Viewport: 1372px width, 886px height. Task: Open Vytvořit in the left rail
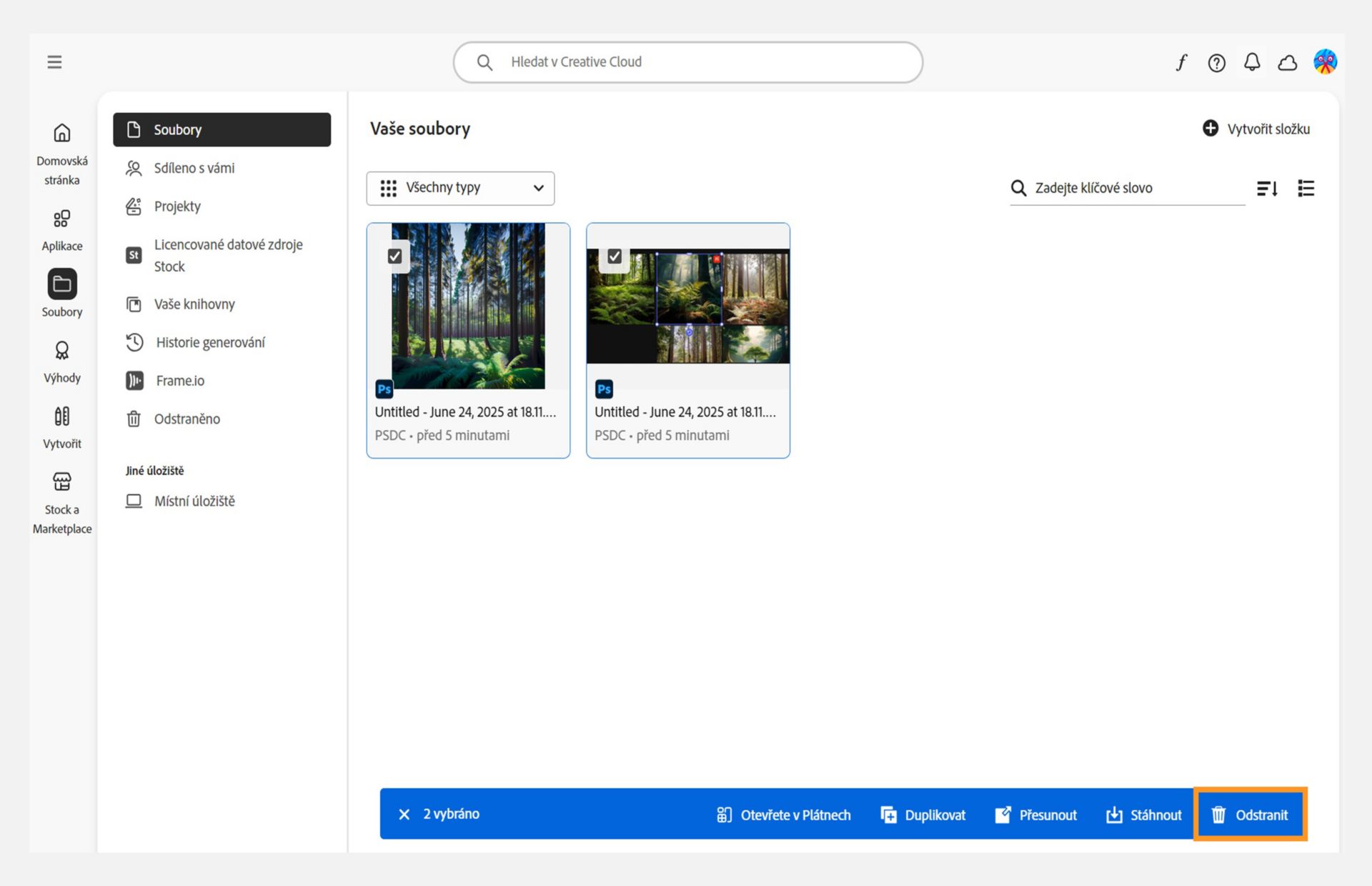coord(62,427)
